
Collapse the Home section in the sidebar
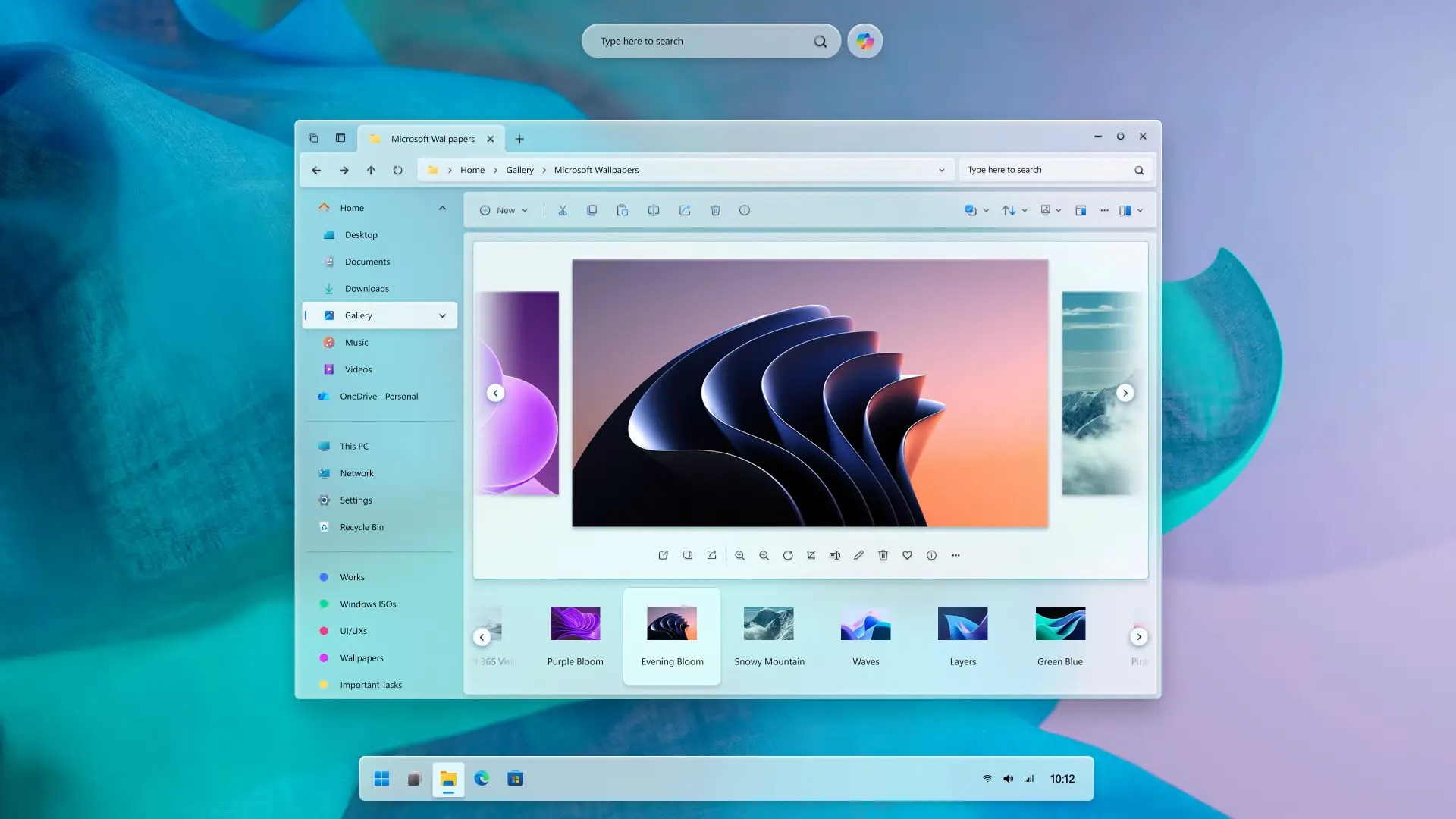pos(442,207)
